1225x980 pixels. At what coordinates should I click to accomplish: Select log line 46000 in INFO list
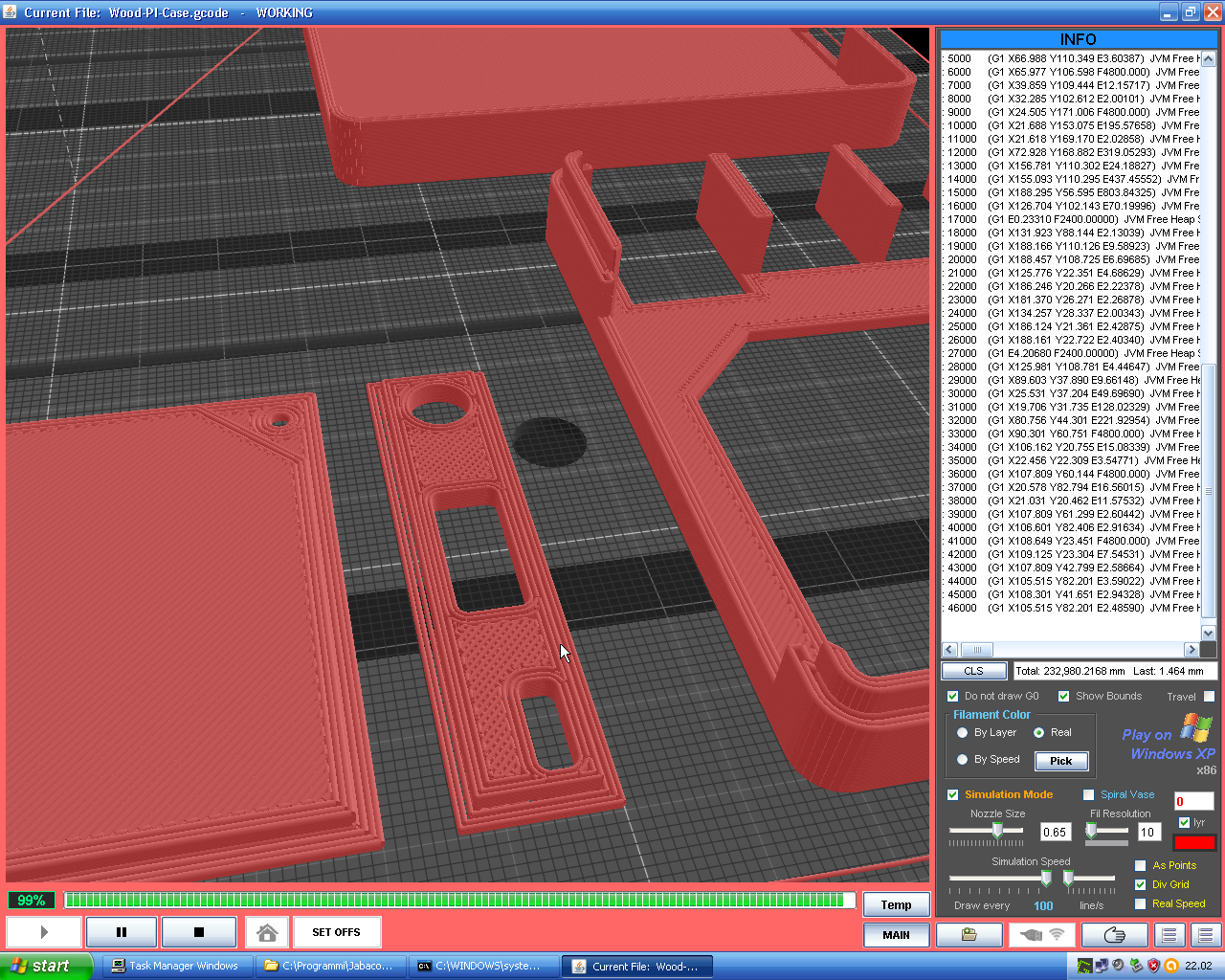pos(1071,608)
